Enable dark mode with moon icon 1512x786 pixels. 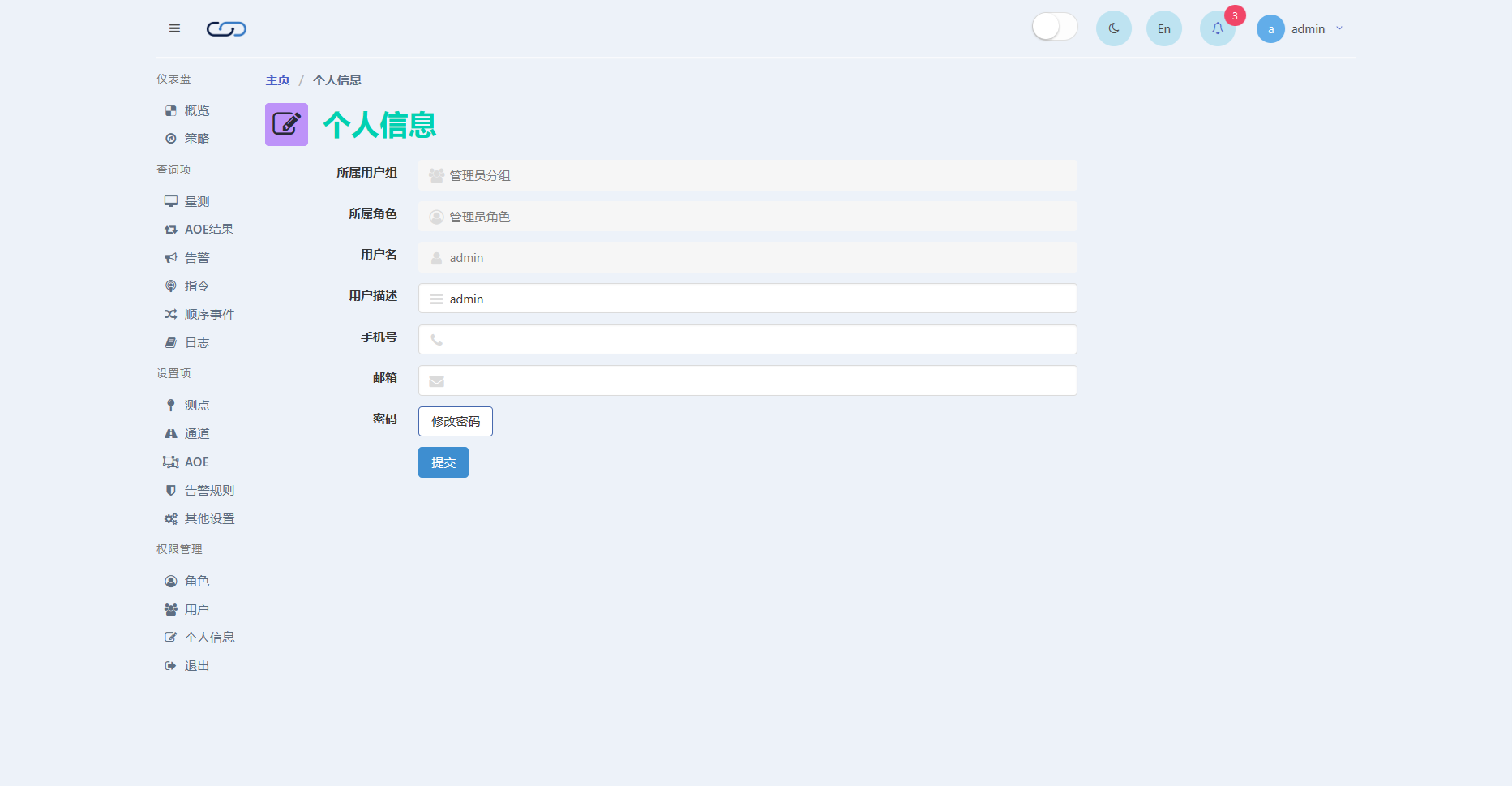pyautogui.click(x=1114, y=28)
